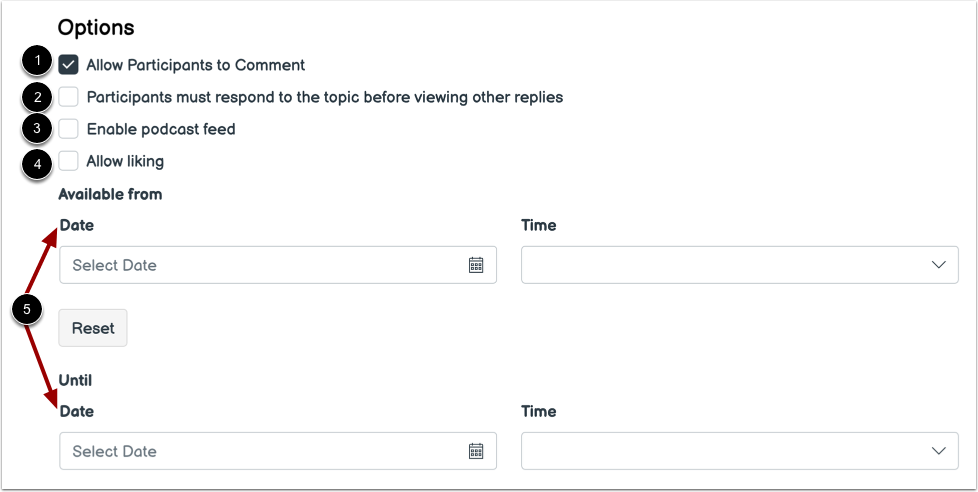Click the Time label above the Until dropdown
This screenshot has width=978, height=492.
(x=538, y=411)
